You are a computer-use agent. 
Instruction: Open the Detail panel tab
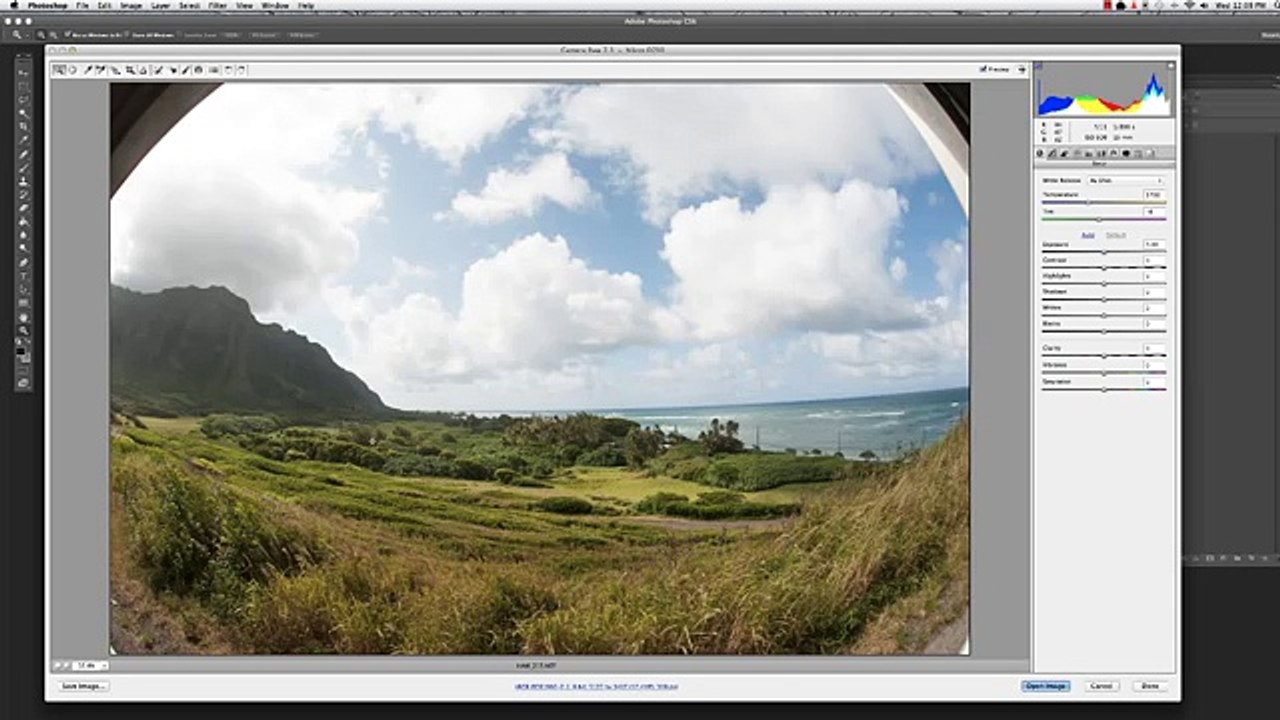[1064, 154]
